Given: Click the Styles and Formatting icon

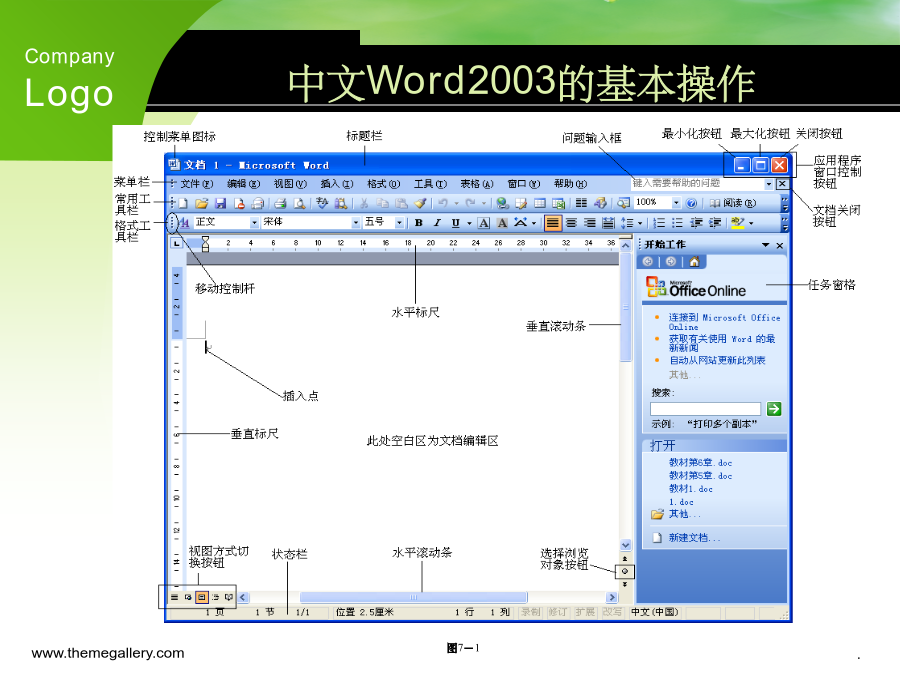Looking at the screenshot, I should 184,223.
